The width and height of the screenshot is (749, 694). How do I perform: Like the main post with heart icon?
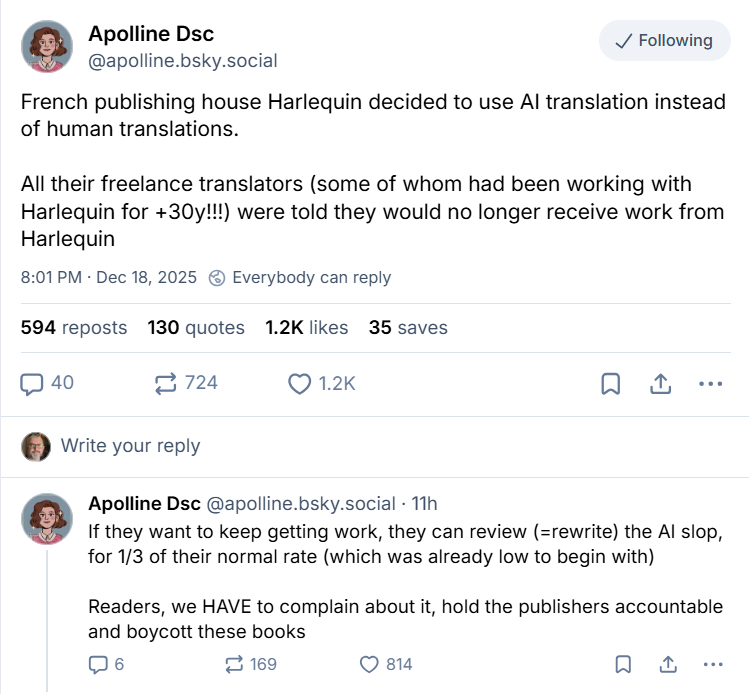tap(300, 383)
